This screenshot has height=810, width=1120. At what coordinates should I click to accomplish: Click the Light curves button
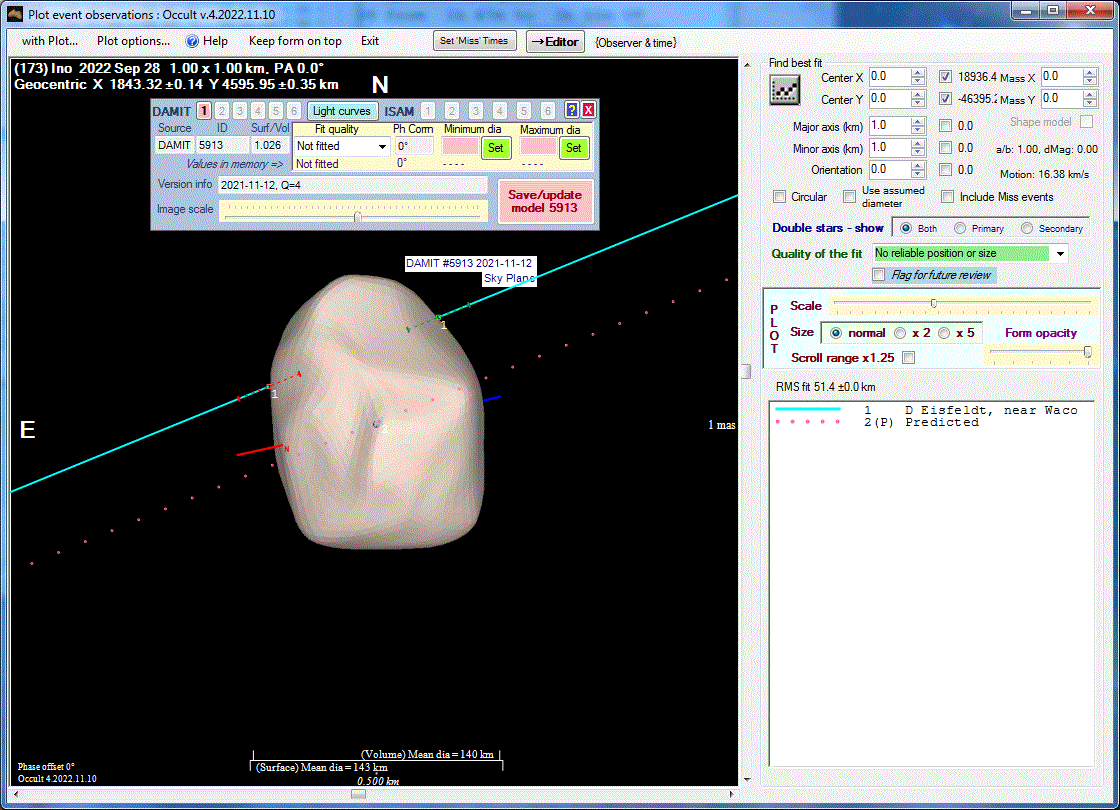(x=341, y=111)
